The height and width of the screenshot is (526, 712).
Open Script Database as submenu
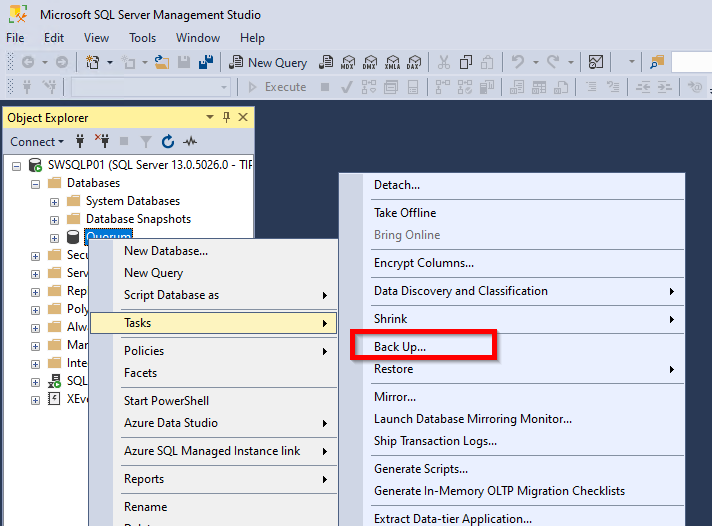pyautogui.click(x=213, y=295)
